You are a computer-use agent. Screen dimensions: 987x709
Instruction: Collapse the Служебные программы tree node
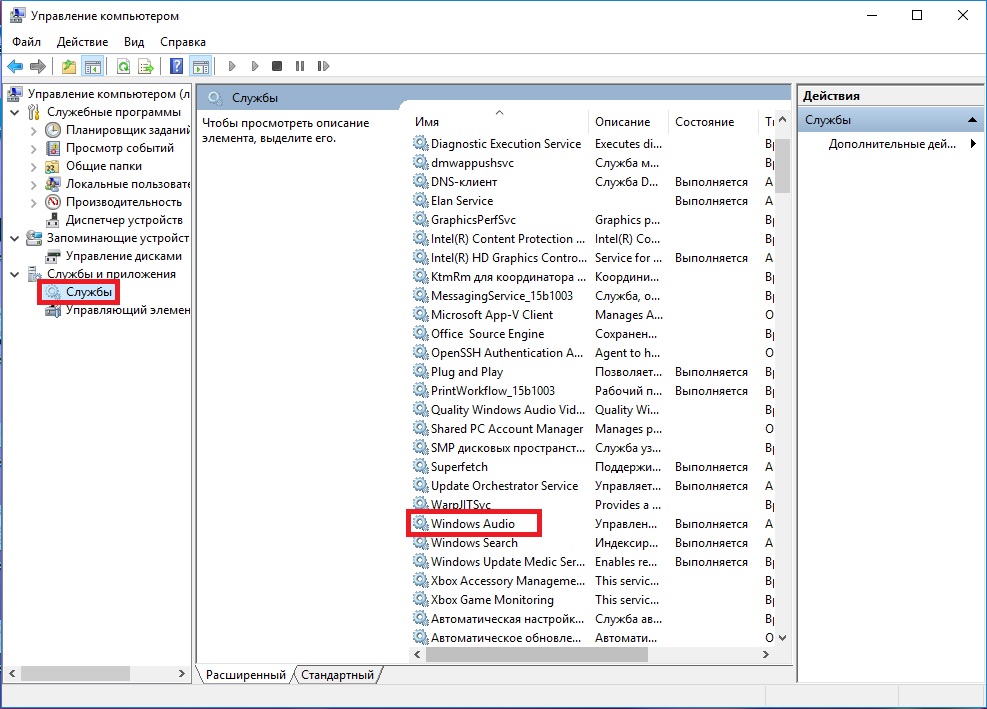[15, 112]
